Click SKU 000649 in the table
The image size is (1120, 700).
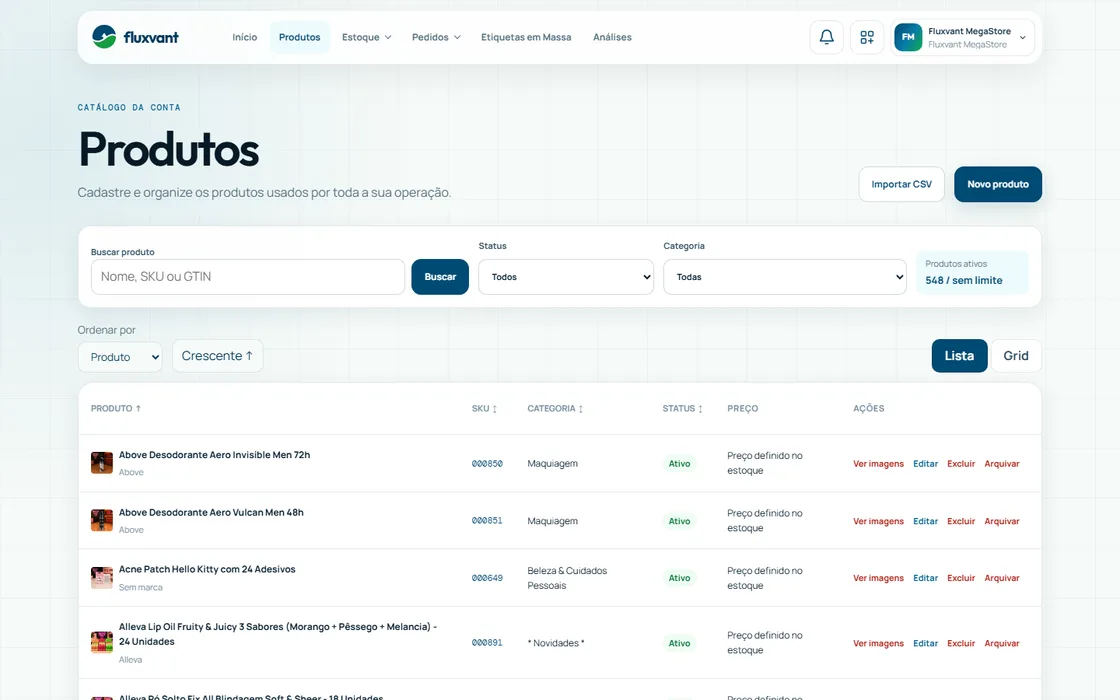[x=487, y=578]
